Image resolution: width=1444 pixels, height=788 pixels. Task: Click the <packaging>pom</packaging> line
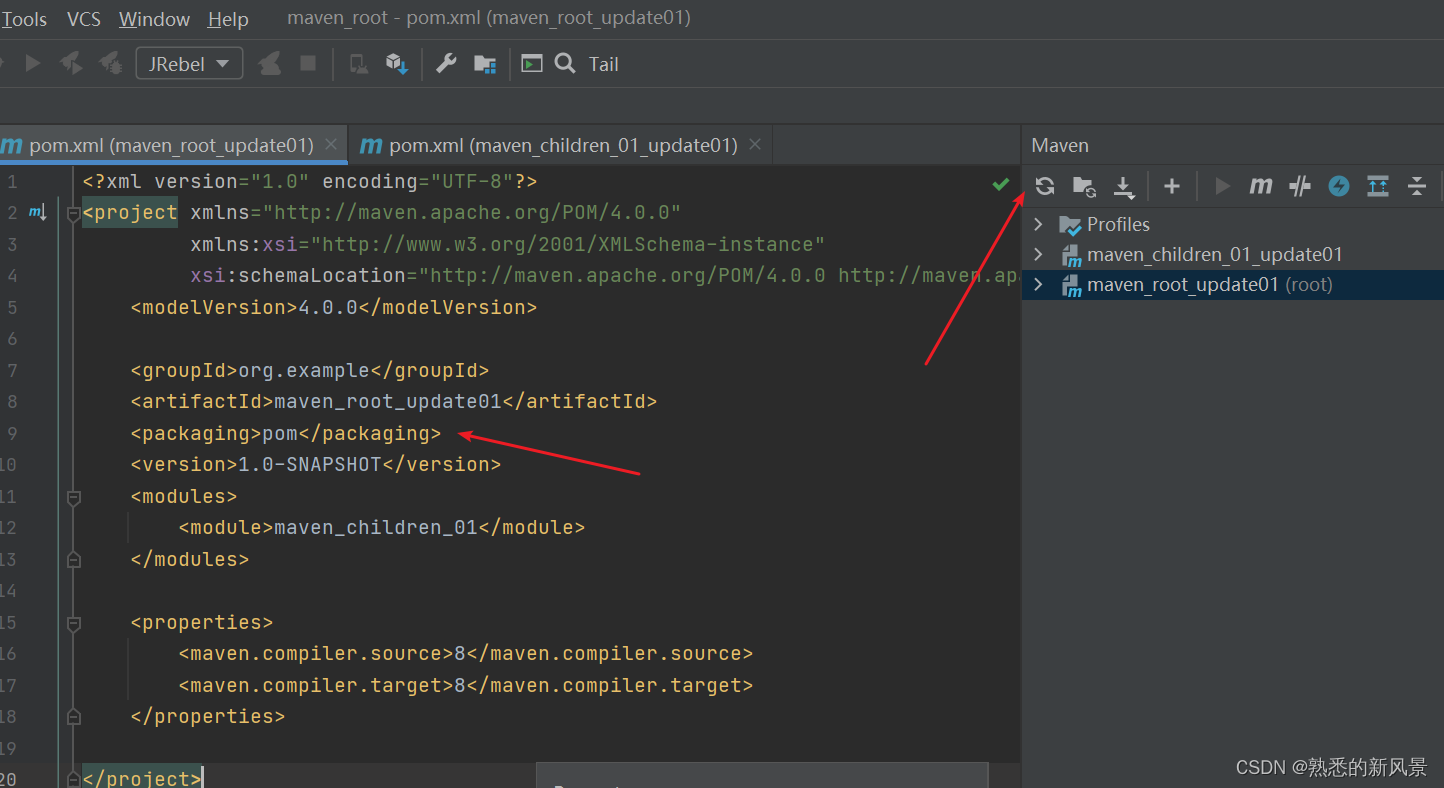point(286,433)
